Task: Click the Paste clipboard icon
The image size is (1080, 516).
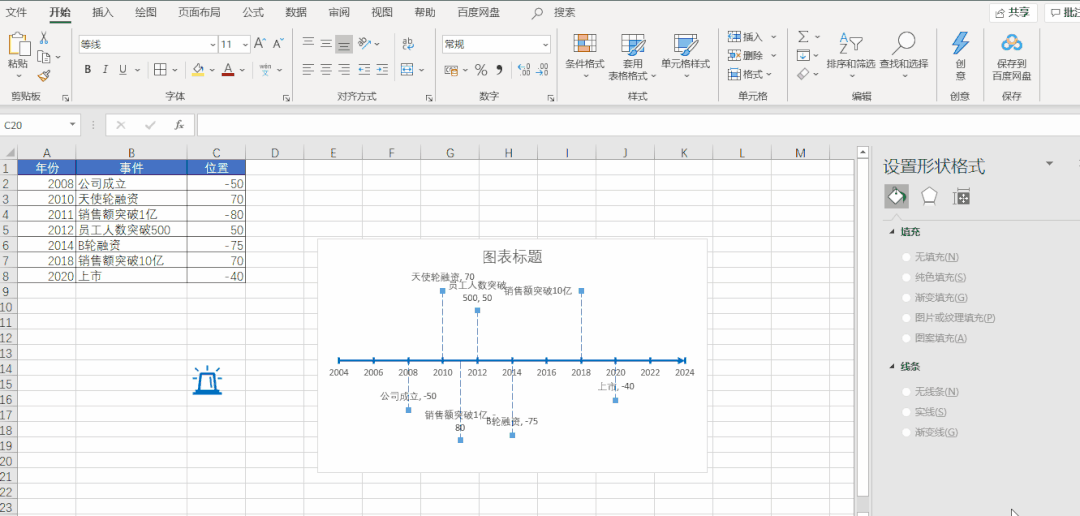Action: [x=19, y=45]
